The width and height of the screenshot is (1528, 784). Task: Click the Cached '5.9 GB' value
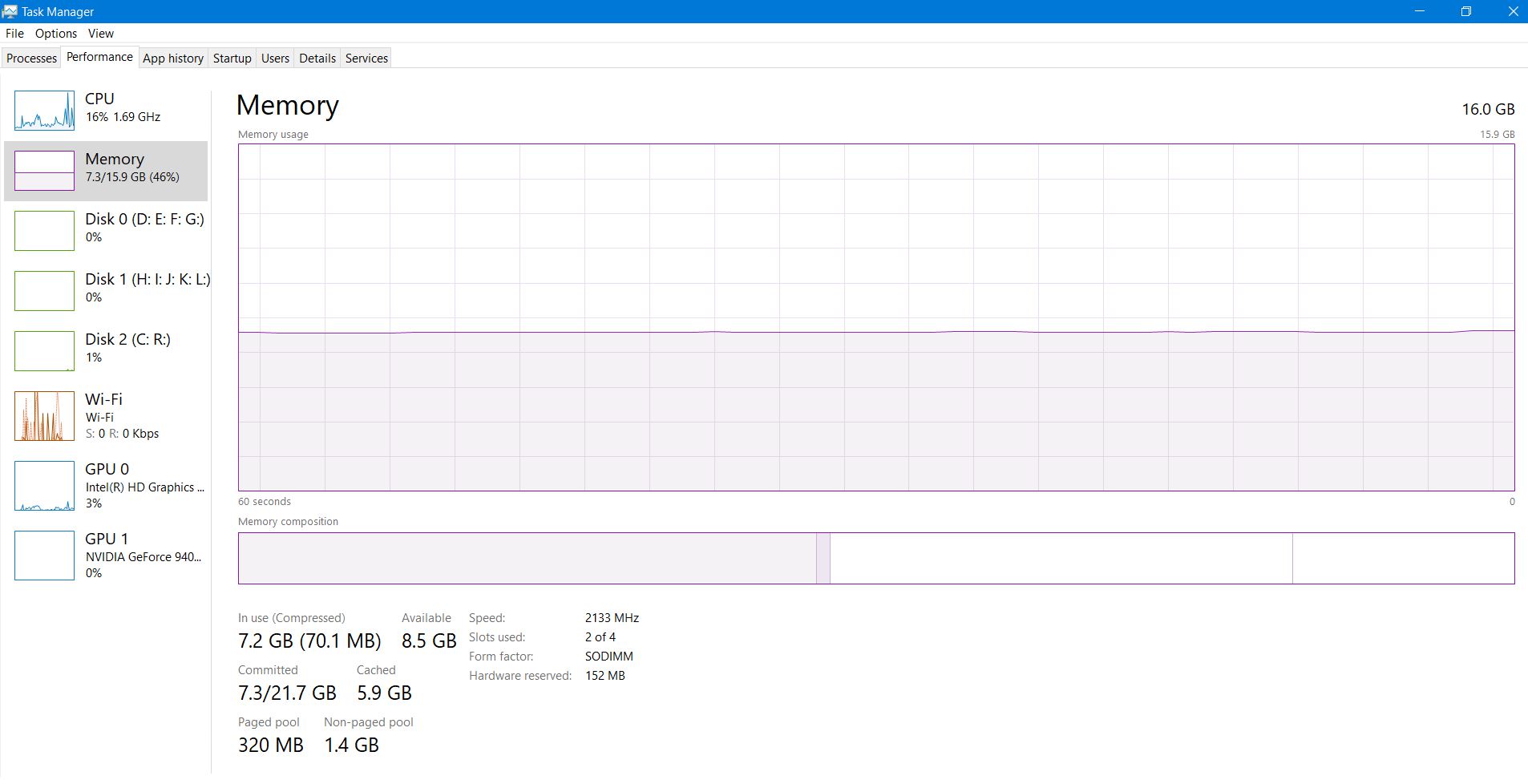(384, 693)
